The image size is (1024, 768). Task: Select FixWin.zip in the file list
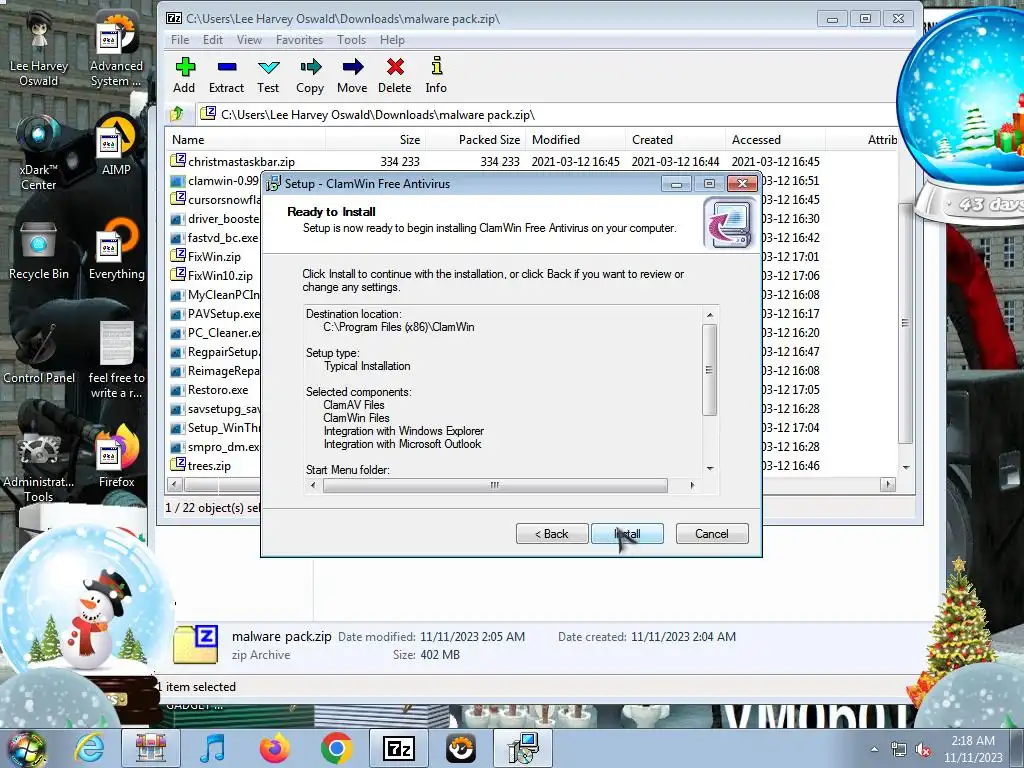click(214, 257)
